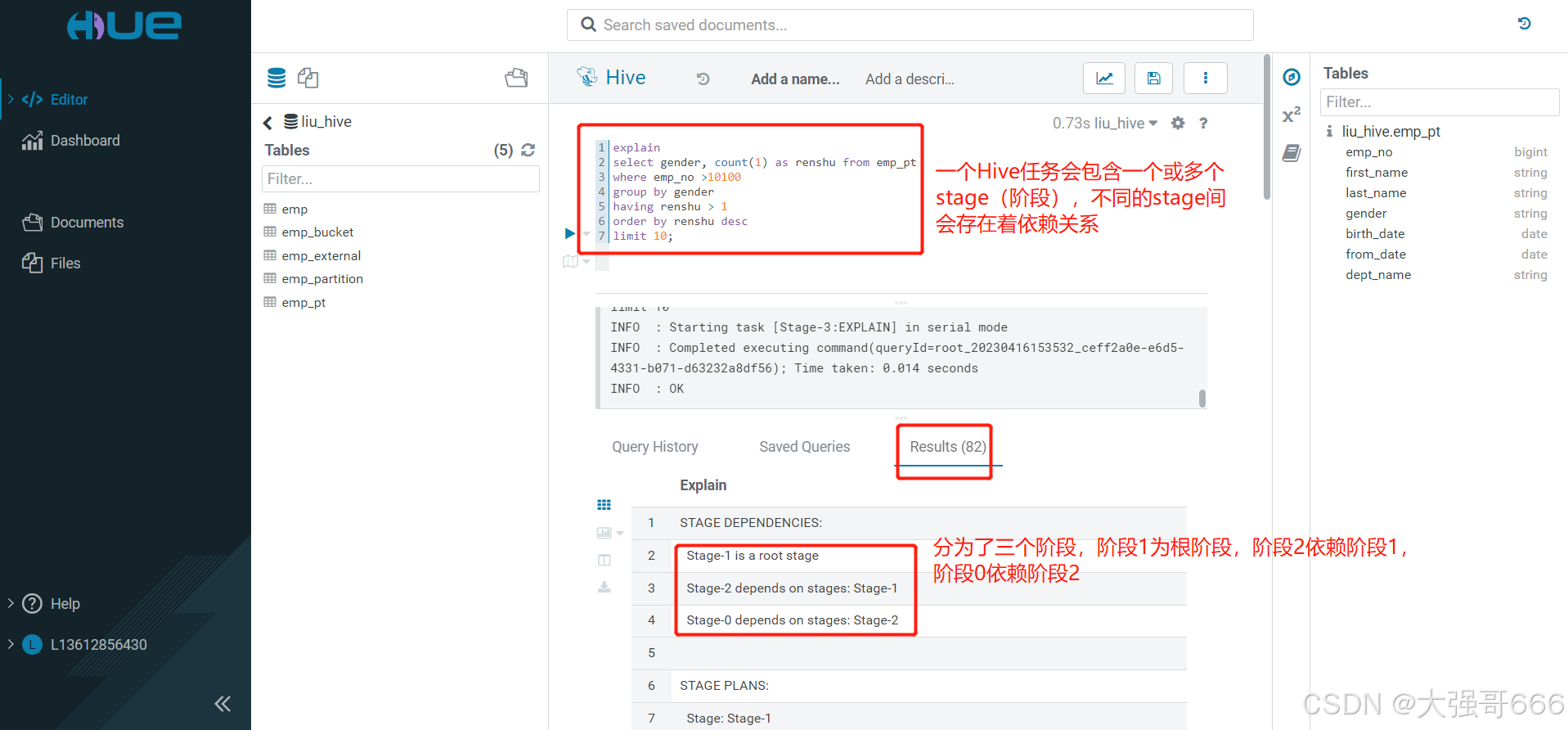Select the documents copy icon in assist panel
Viewport: 1568px width, 730px height.
tap(308, 78)
